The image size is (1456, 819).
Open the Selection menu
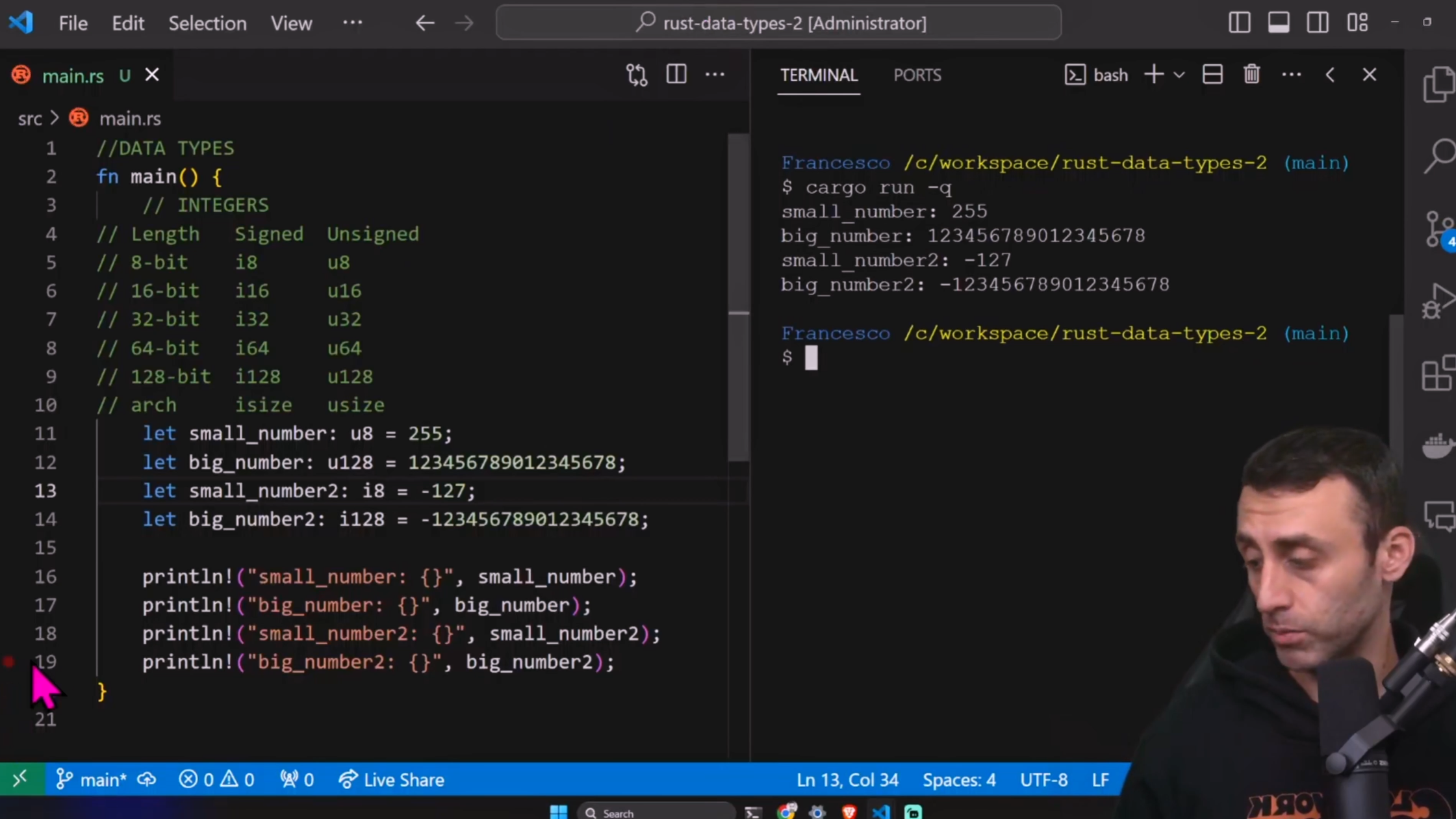point(207,23)
